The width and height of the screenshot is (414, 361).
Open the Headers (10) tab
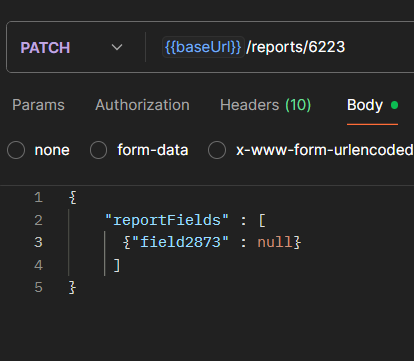tap(265, 105)
